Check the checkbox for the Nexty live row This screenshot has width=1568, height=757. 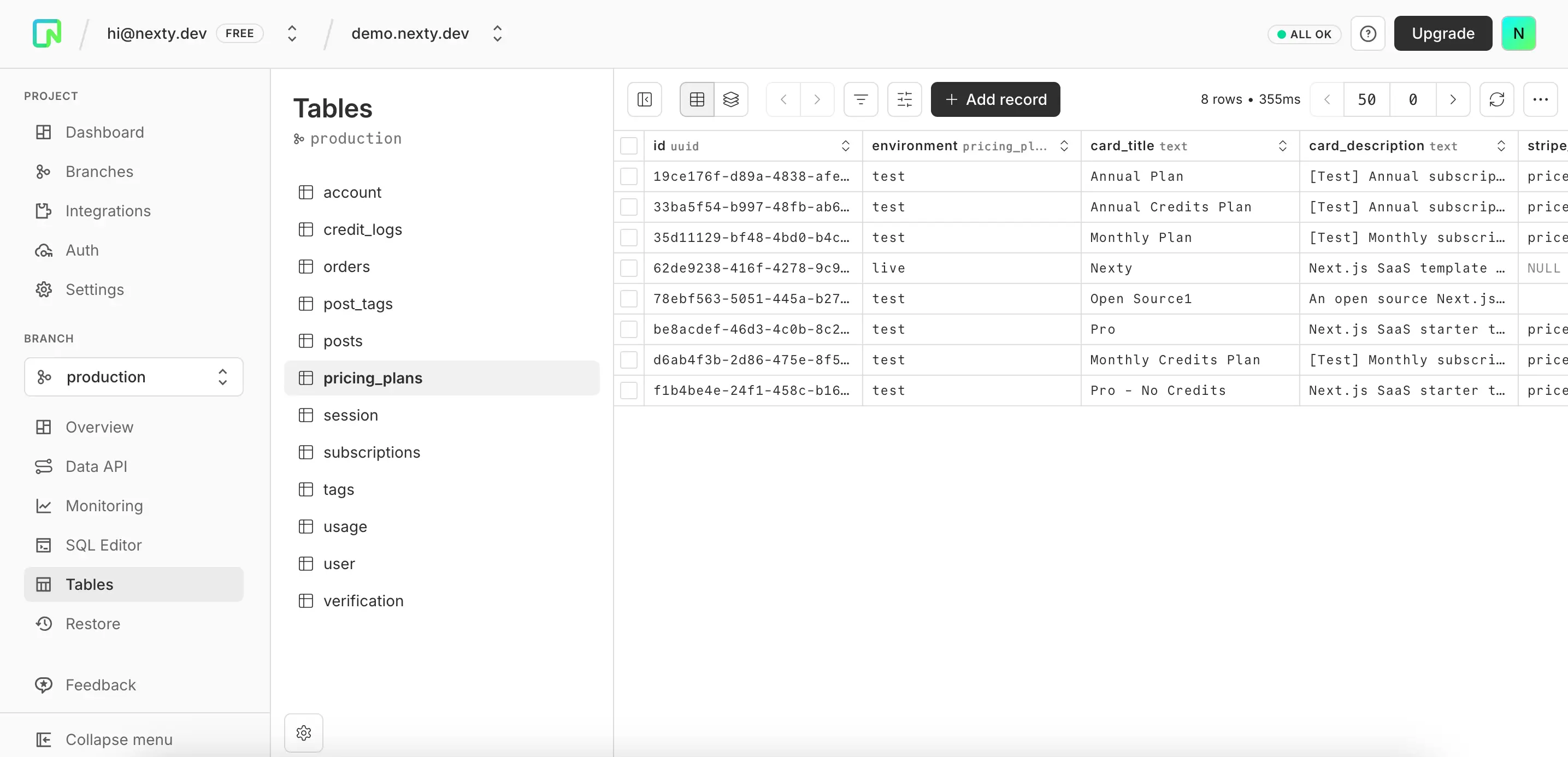click(x=629, y=268)
